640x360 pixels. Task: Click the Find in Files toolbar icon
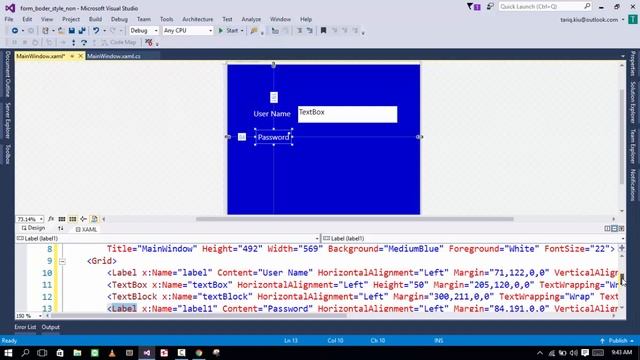point(254,31)
